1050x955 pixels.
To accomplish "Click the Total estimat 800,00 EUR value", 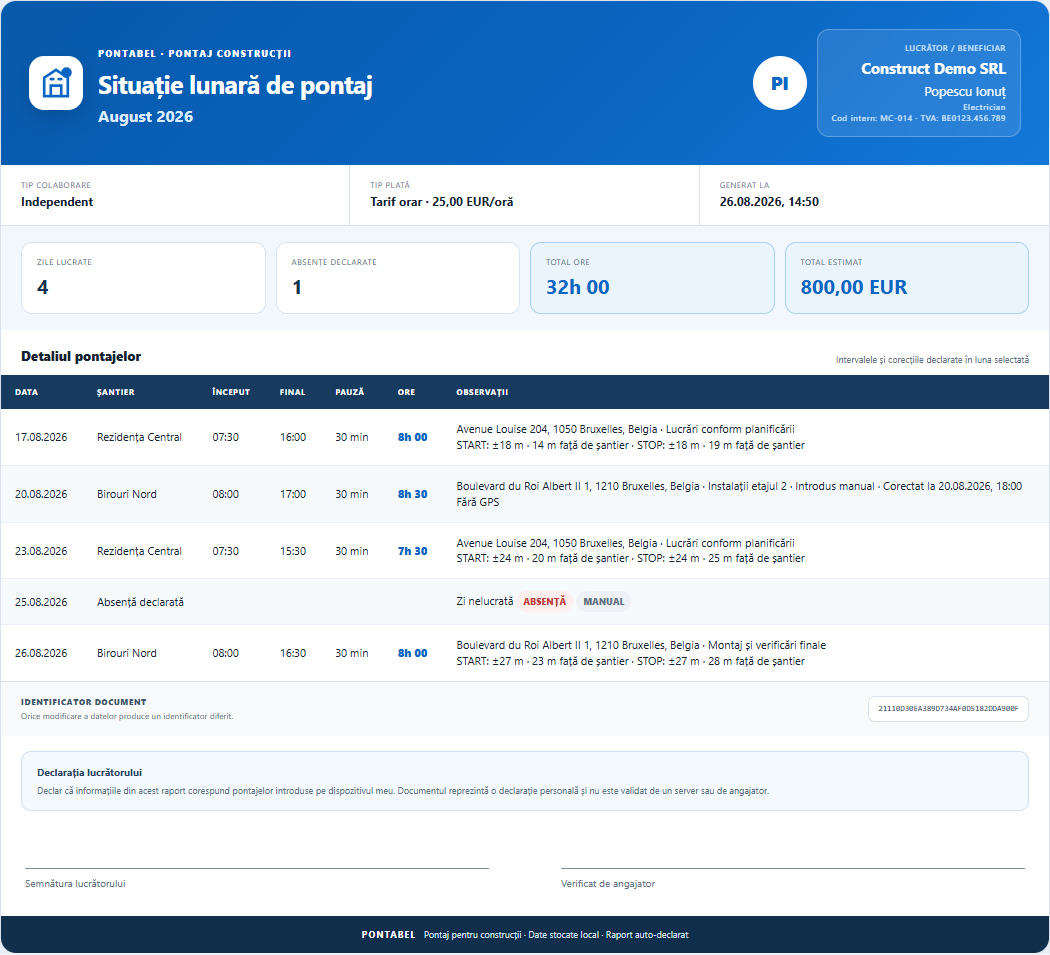I will (x=854, y=287).
